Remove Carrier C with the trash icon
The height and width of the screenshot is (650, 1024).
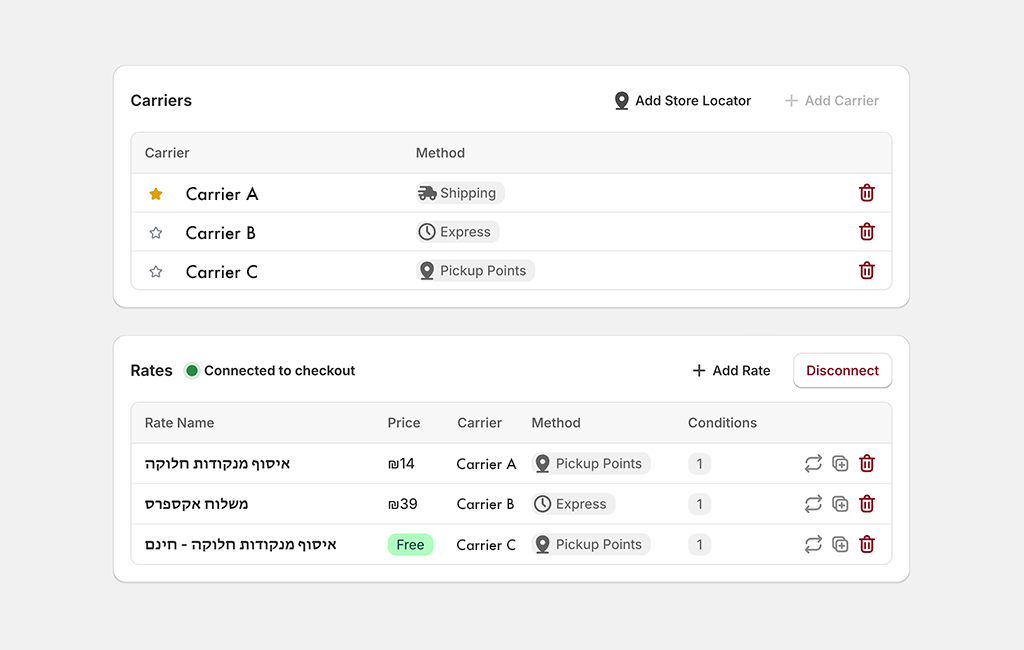[867, 270]
